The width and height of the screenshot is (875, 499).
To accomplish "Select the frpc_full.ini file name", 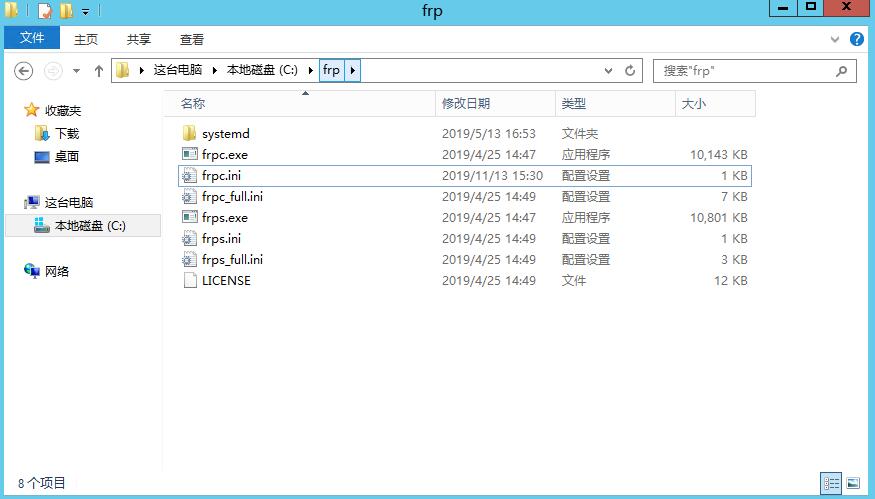I will [233, 196].
